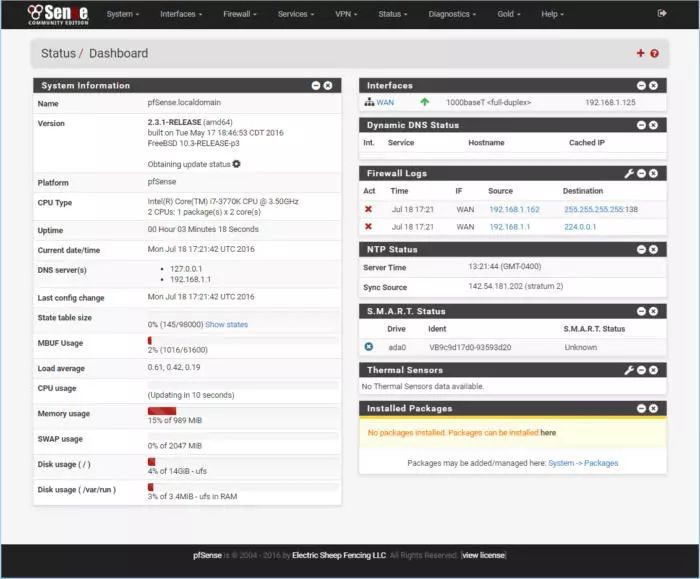Click the ada0 drive name cell
This screenshot has width=700, height=579.
point(397,347)
